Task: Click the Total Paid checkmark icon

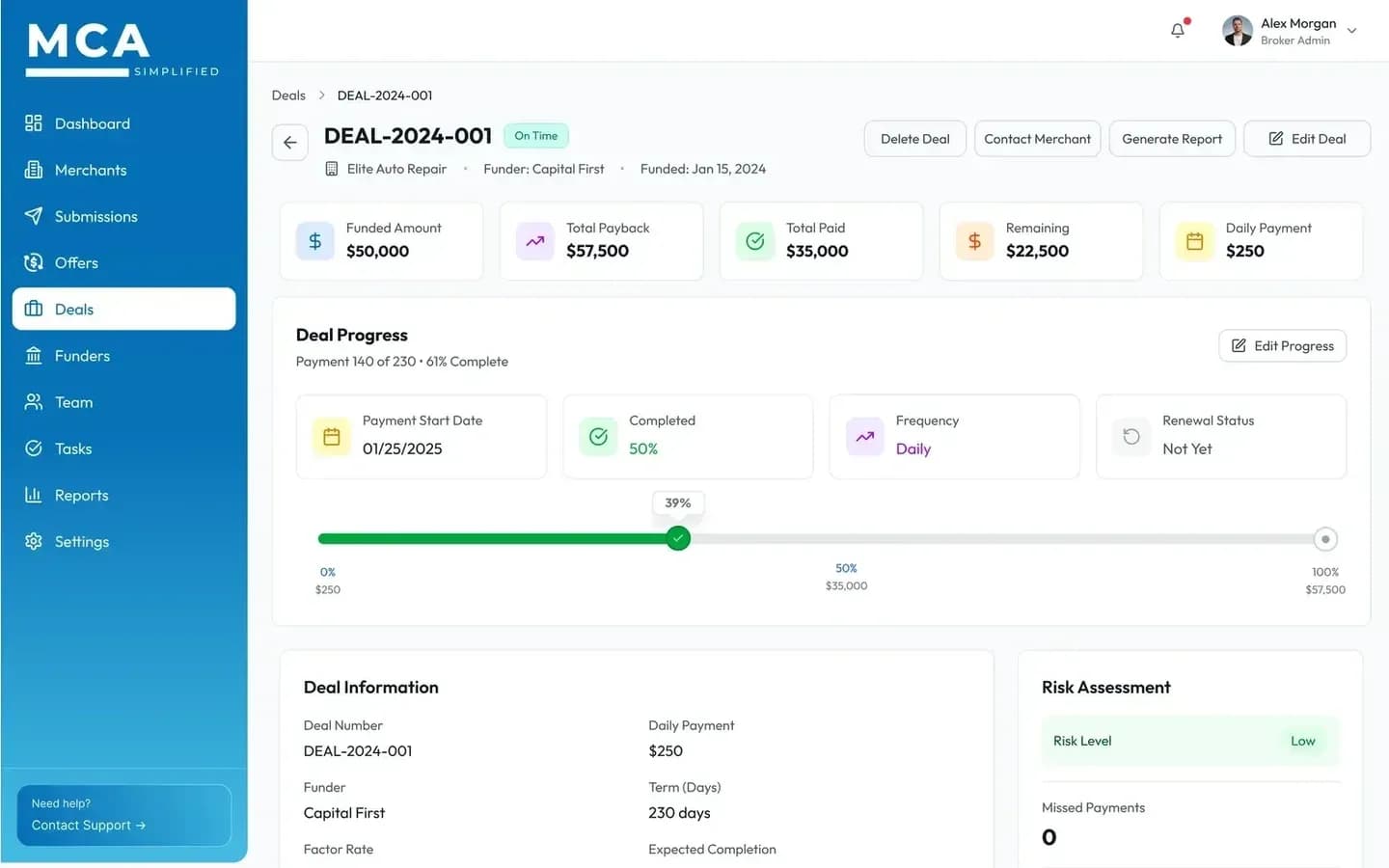Action: 755,241
